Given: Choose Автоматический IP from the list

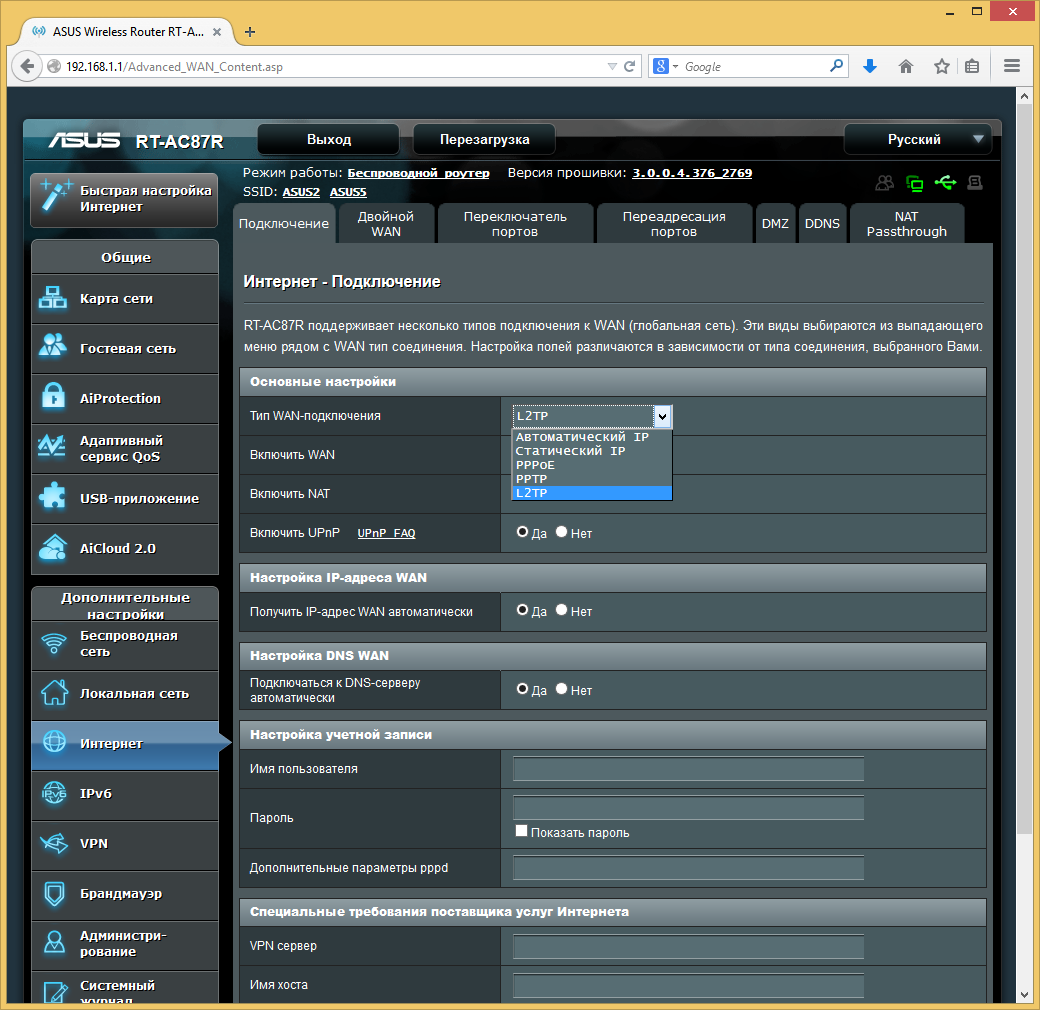Looking at the screenshot, I should tap(592, 437).
